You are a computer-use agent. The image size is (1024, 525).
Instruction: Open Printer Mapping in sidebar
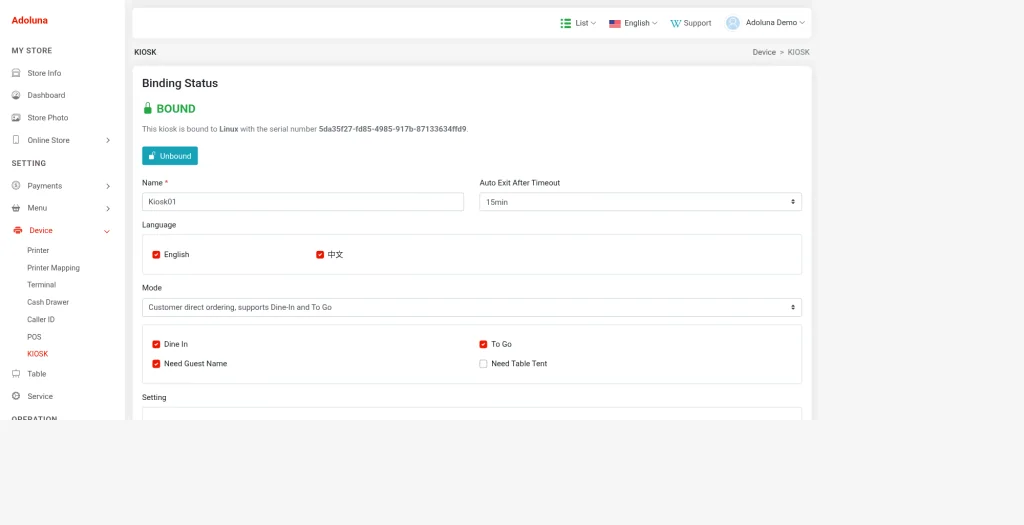pos(54,268)
